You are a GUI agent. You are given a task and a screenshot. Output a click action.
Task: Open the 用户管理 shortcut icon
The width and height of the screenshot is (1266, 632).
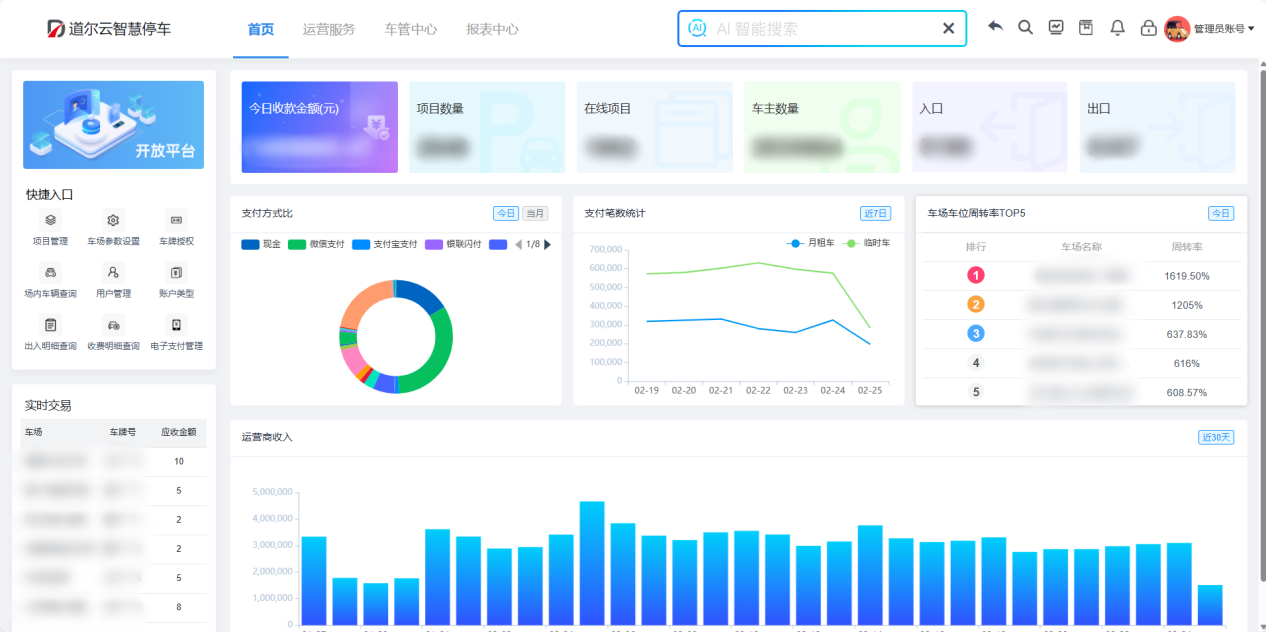[x=113, y=272]
